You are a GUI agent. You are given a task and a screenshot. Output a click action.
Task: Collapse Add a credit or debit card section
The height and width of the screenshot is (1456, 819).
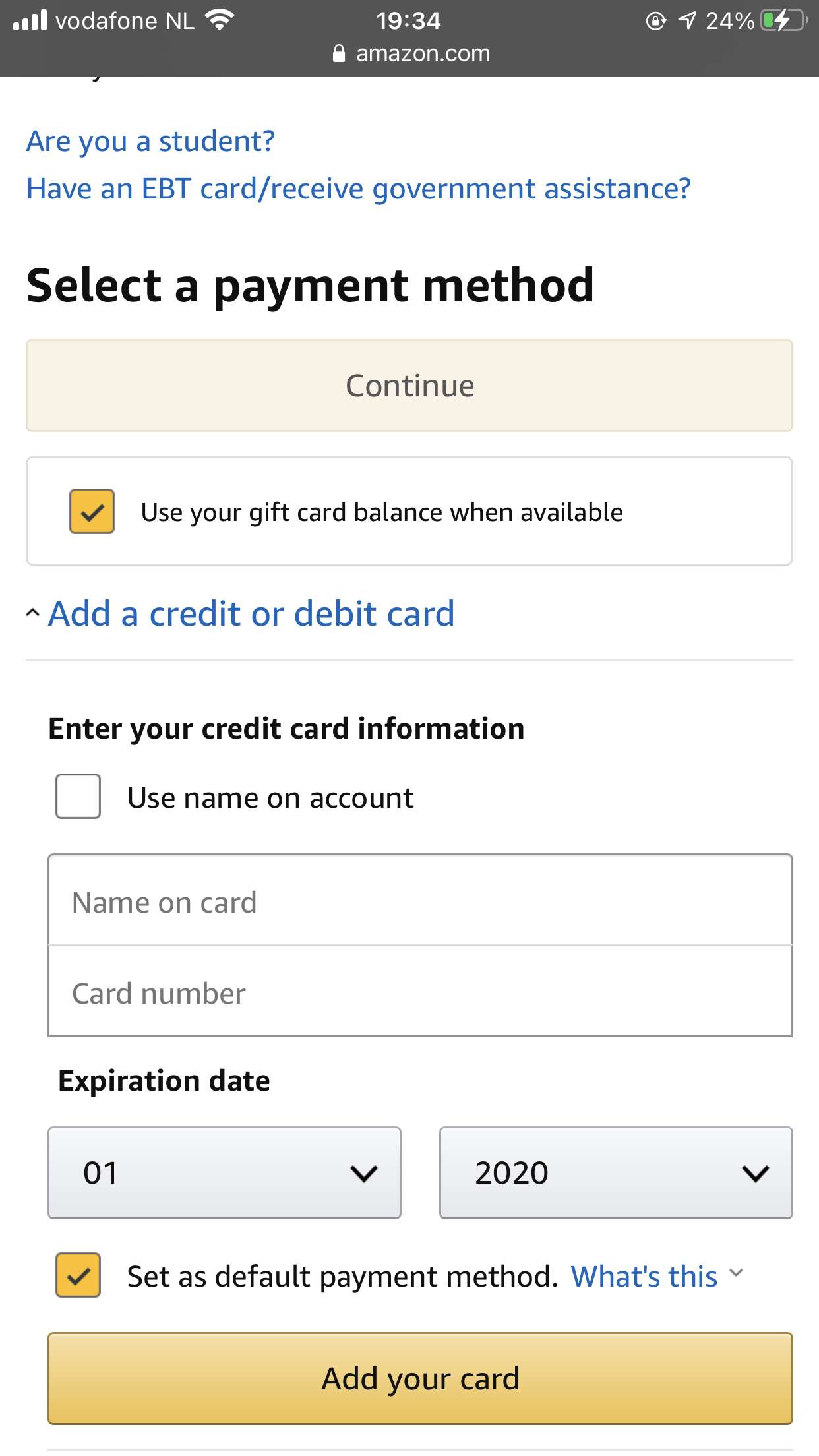click(x=252, y=614)
